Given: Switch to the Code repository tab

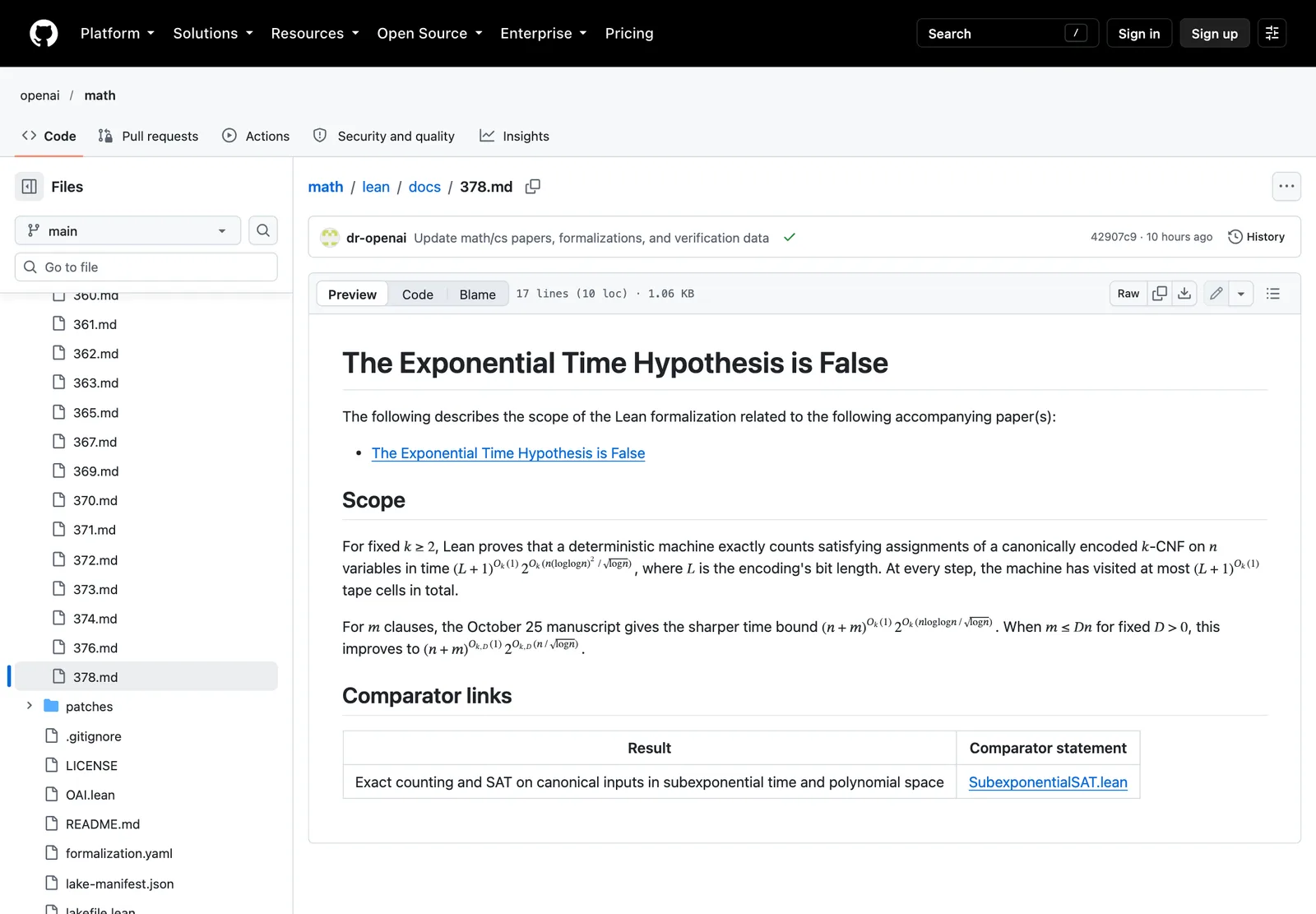Looking at the screenshot, I should tap(49, 136).
